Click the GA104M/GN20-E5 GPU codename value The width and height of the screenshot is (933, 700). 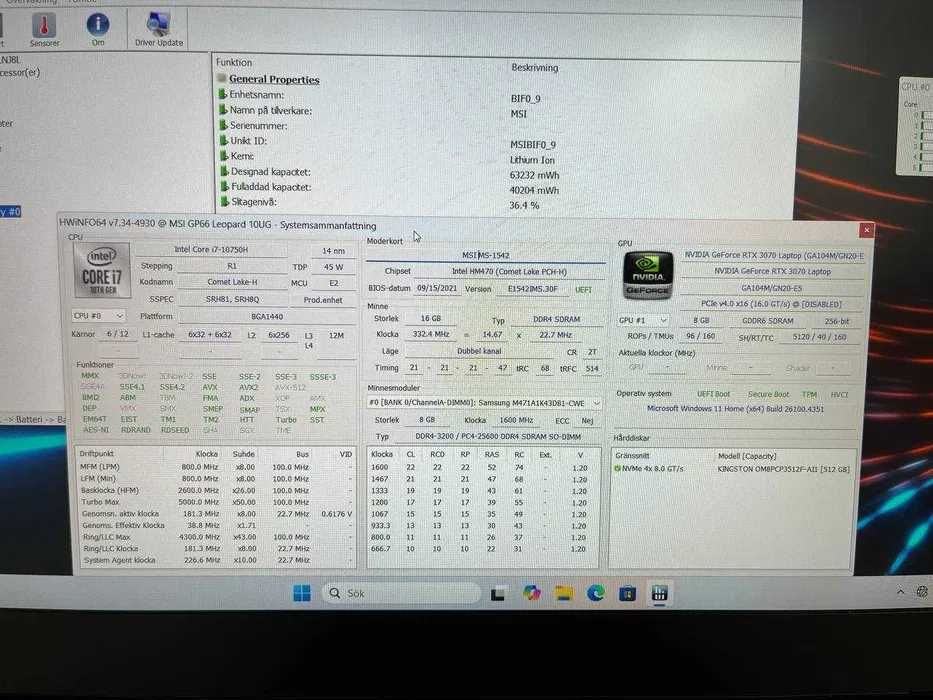[772, 288]
